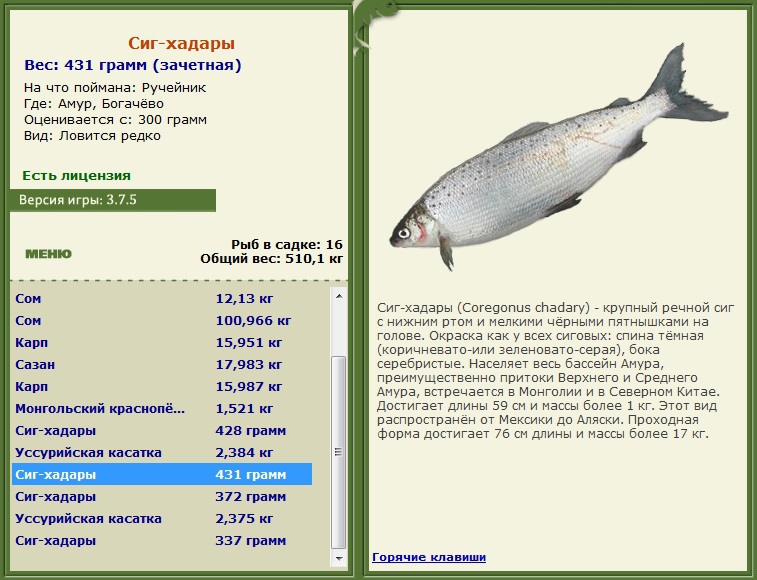This screenshot has height=580, width=757.
Task: Select the Сиг-хадары 337 грамм entry
Action: 162,540
